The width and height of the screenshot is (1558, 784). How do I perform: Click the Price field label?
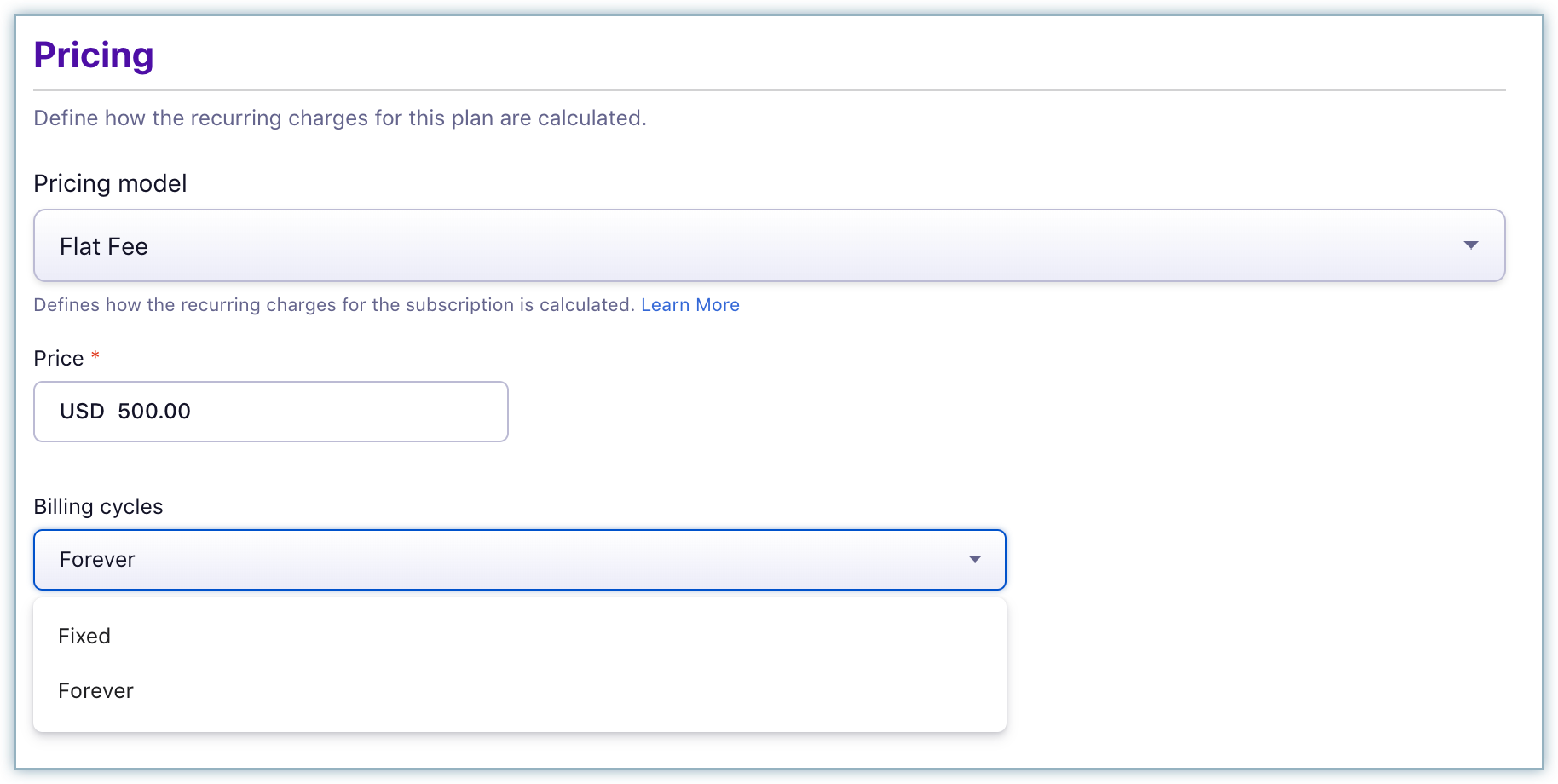pos(59,358)
